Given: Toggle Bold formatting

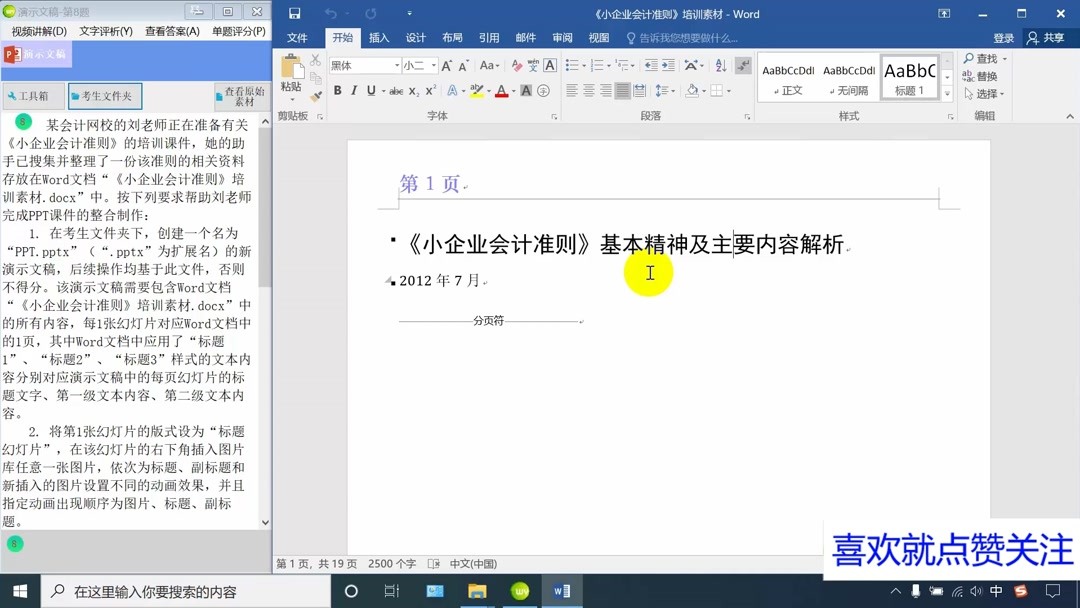Looking at the screenshot, I should coord(337,90).
